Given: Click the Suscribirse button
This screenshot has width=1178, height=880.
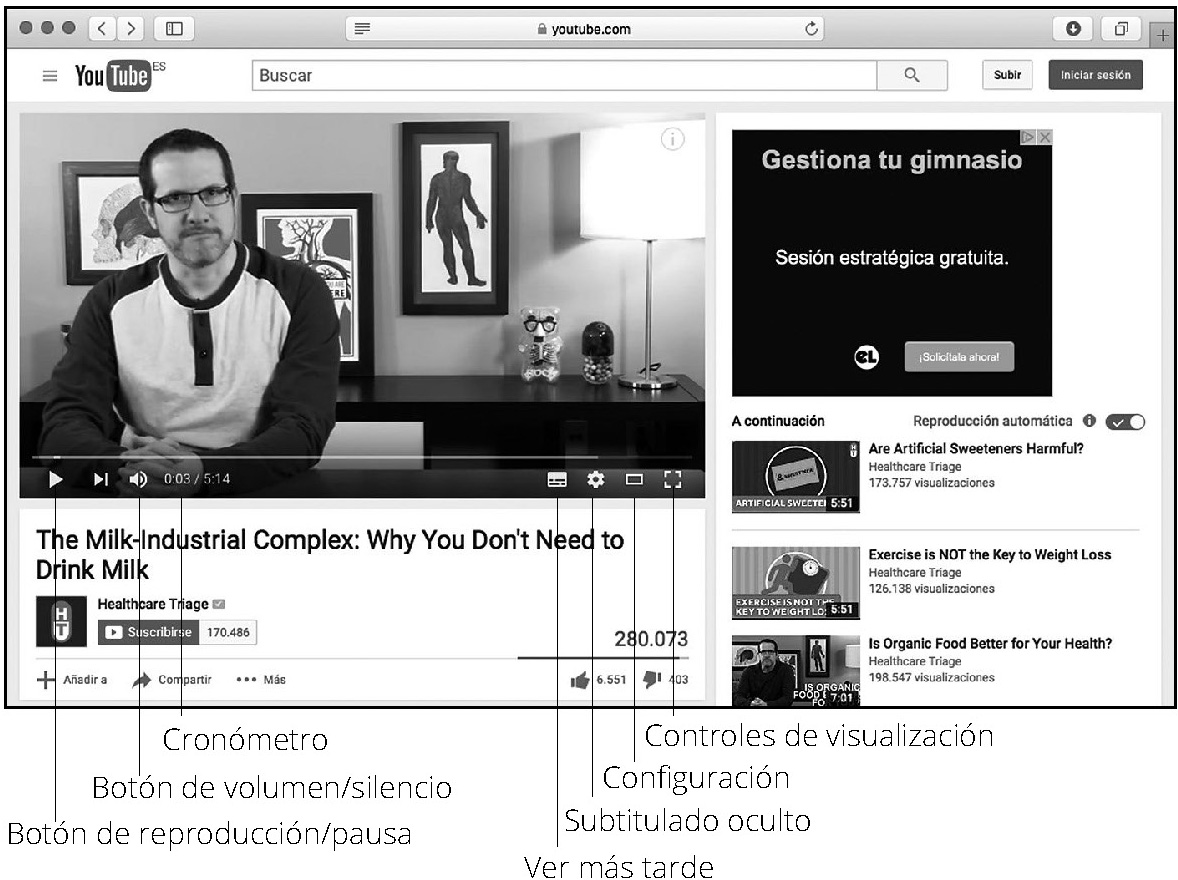Looking at the screenshot, I should tap(148, 632).
